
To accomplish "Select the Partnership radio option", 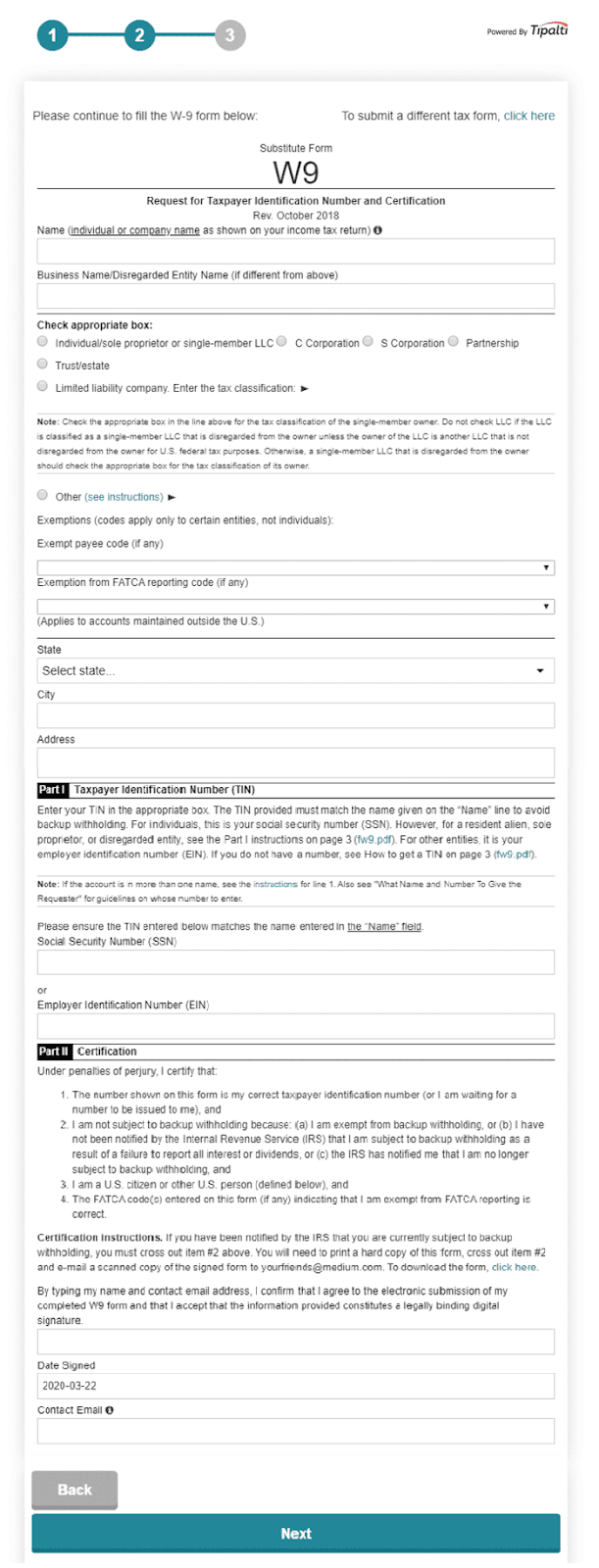I will pyautogui.click(x=454, y=342).
